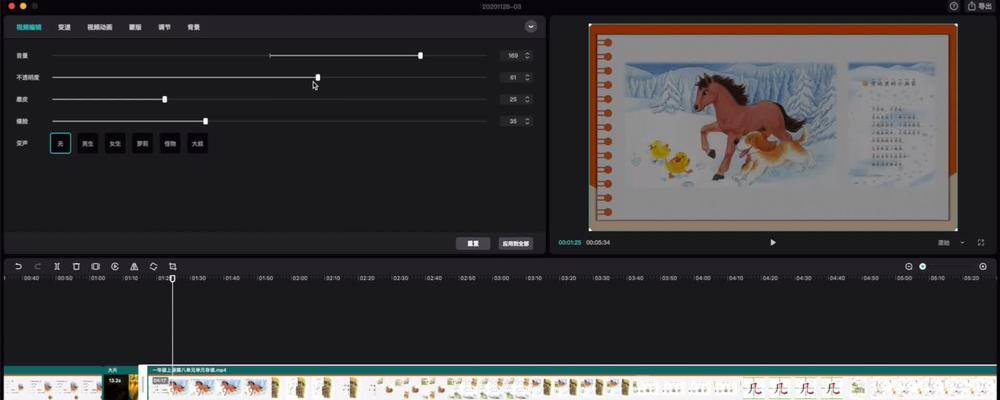Viewport: 1000px width, 400px height.
Task: Open the 蒙版 tab
Action: (135, 27)
